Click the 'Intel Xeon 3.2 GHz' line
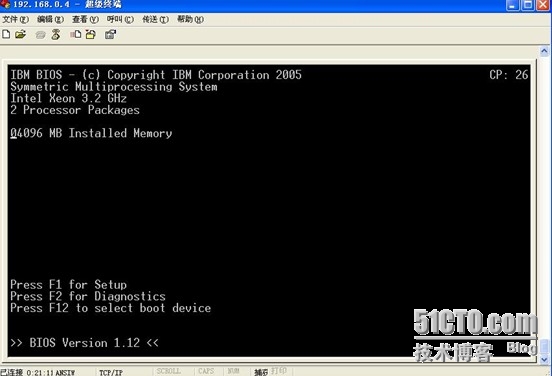552x376 pixels. tap(68, 98)
